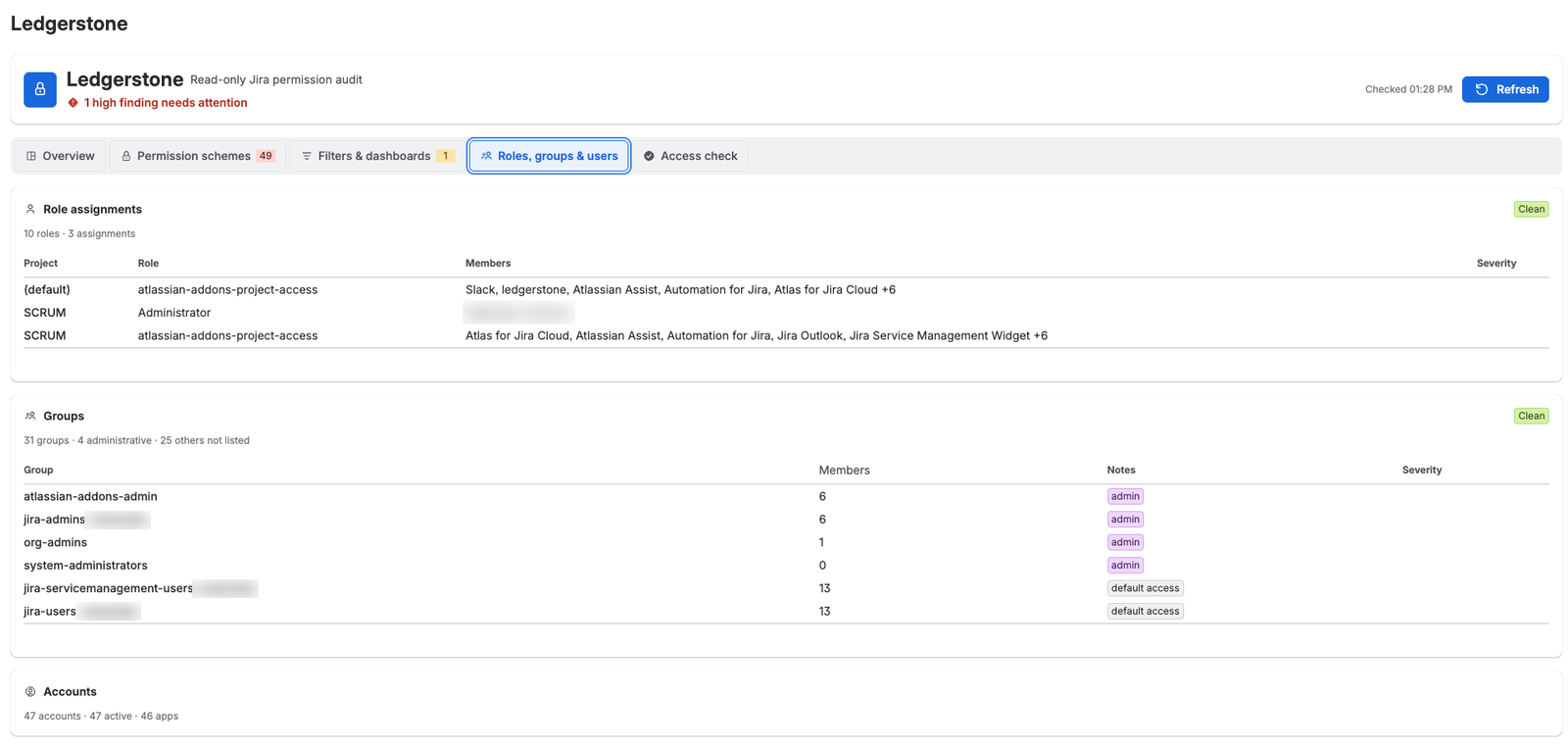
Task: Open the Overview tab
Action: [61, 156]
